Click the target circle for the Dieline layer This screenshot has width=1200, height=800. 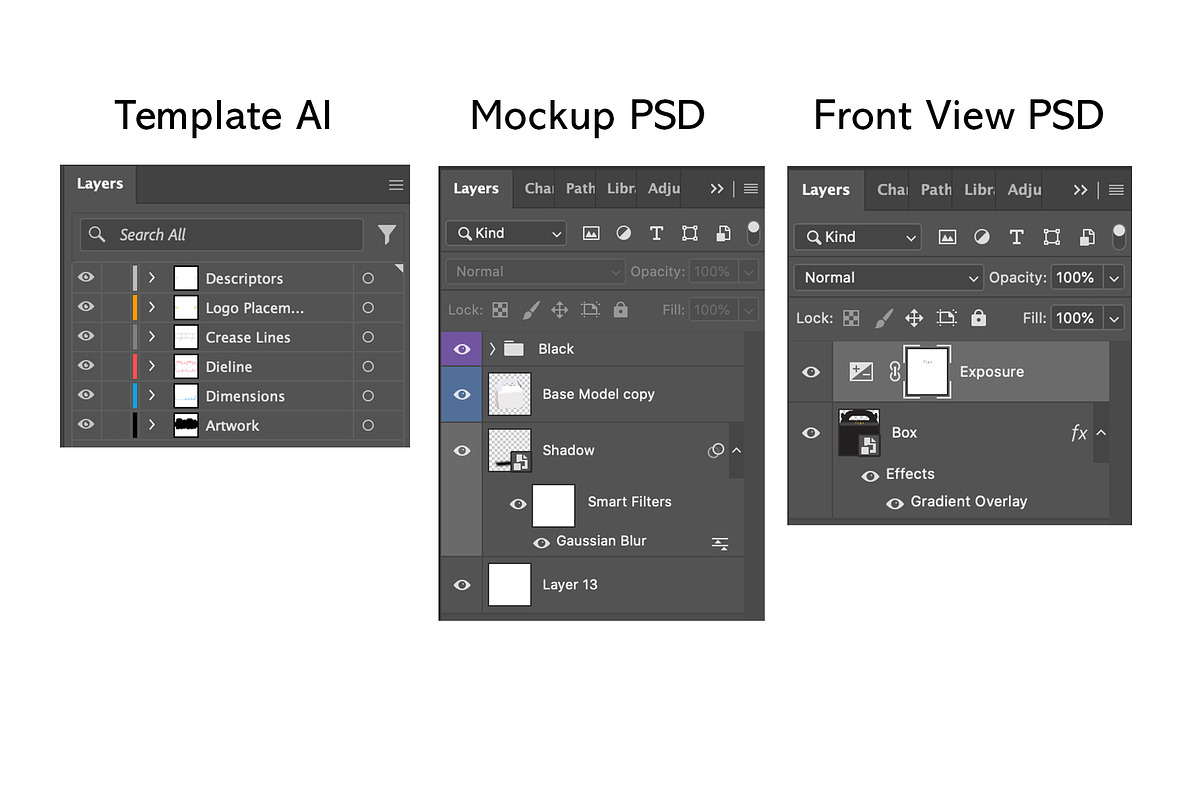[x=368, y=367]
